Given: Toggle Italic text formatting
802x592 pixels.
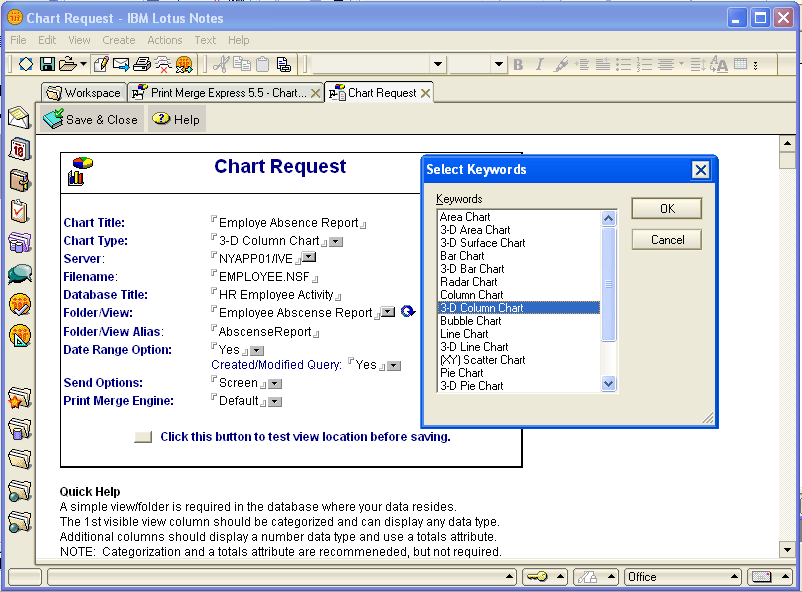Looking at the screenshot, I should tap(539, 64).
